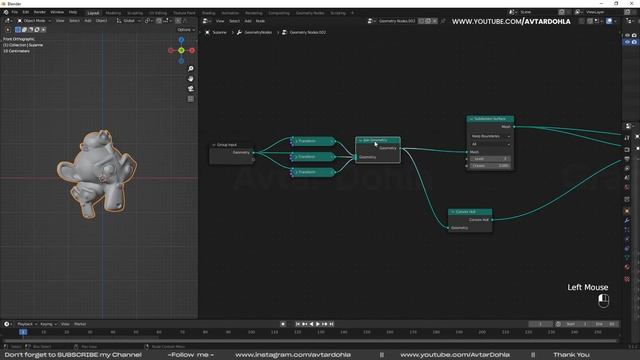Open the Render properties tab icon
Viewport: 640px width, 360px height.
627,149
